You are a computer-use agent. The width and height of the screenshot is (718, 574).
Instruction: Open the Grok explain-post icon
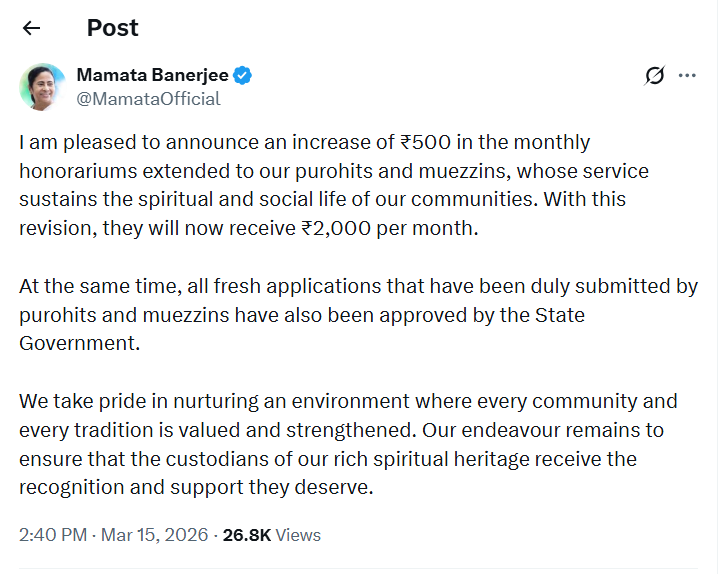[x=655, y=76]
